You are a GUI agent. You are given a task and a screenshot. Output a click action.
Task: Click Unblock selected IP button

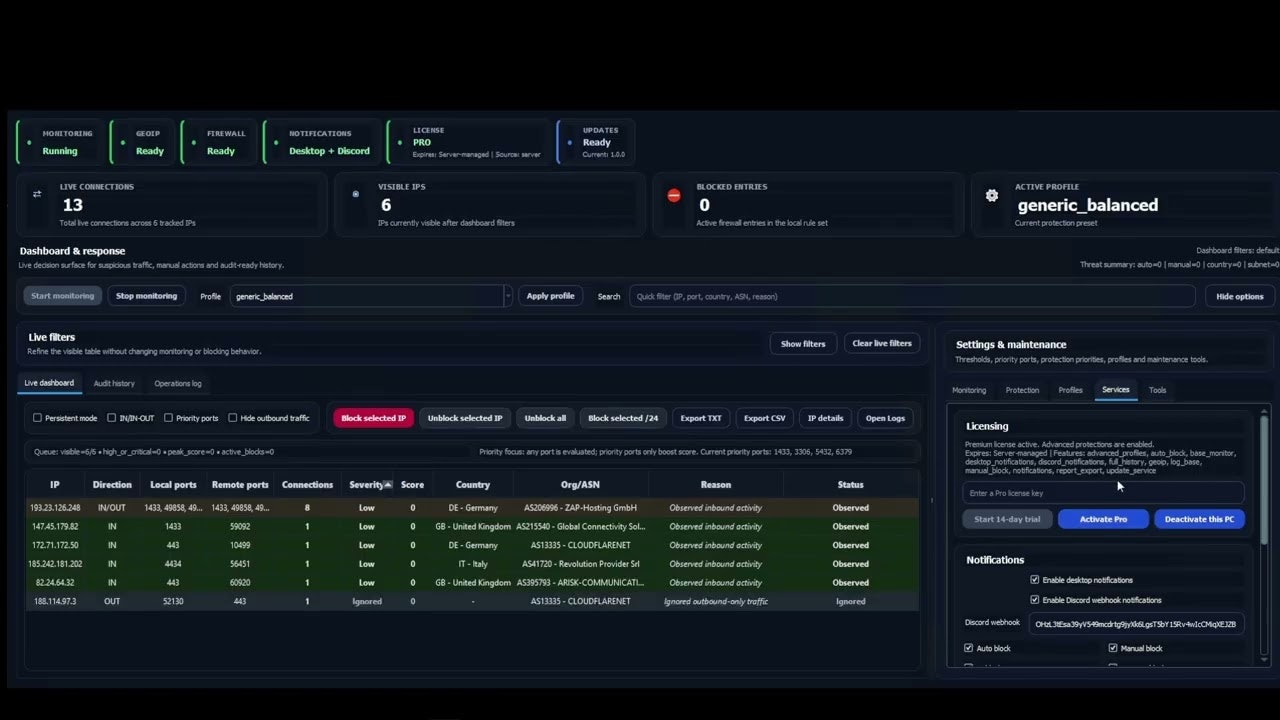pos(465,418)
